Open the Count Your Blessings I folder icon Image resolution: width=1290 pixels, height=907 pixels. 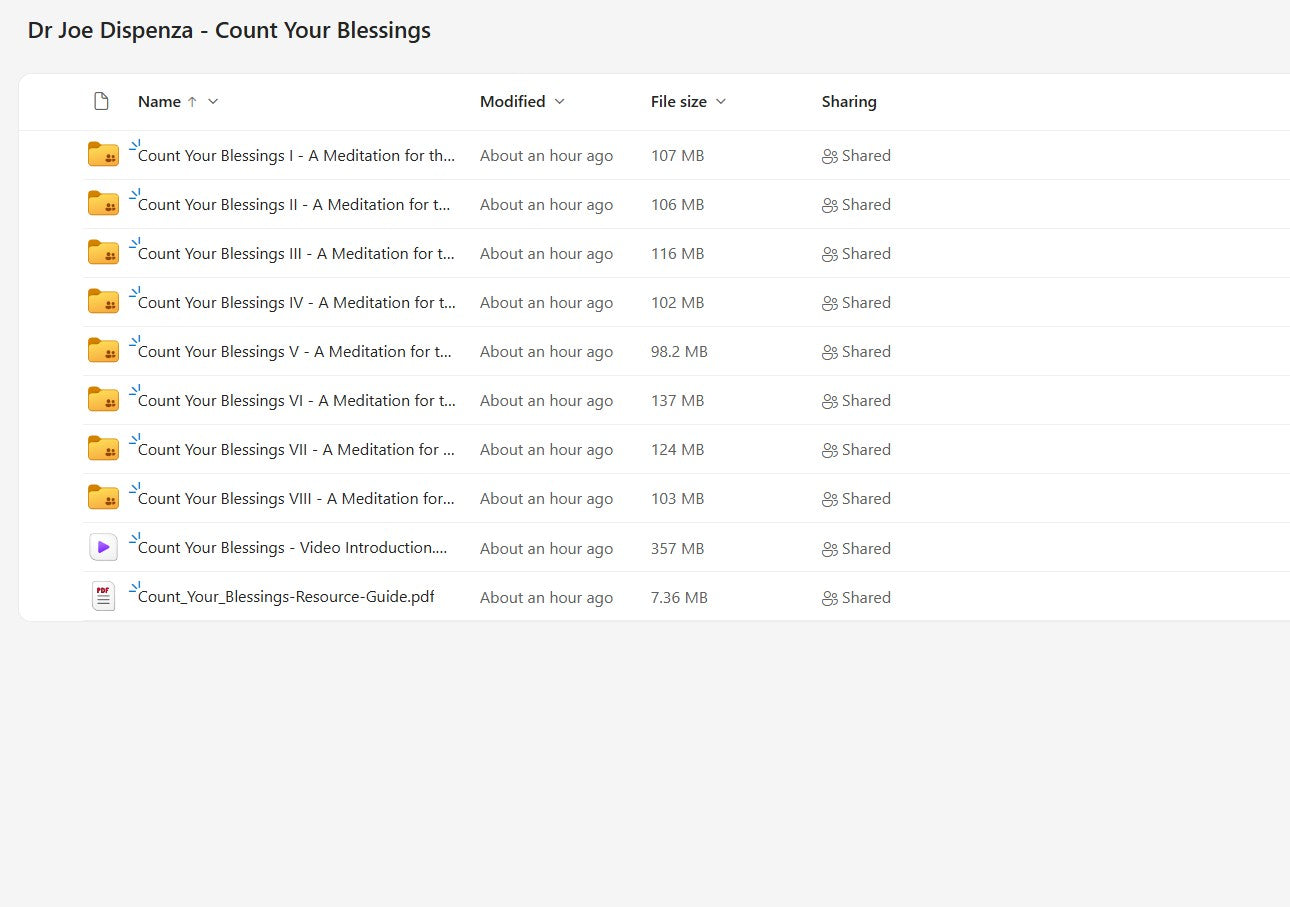coord(103,155)
